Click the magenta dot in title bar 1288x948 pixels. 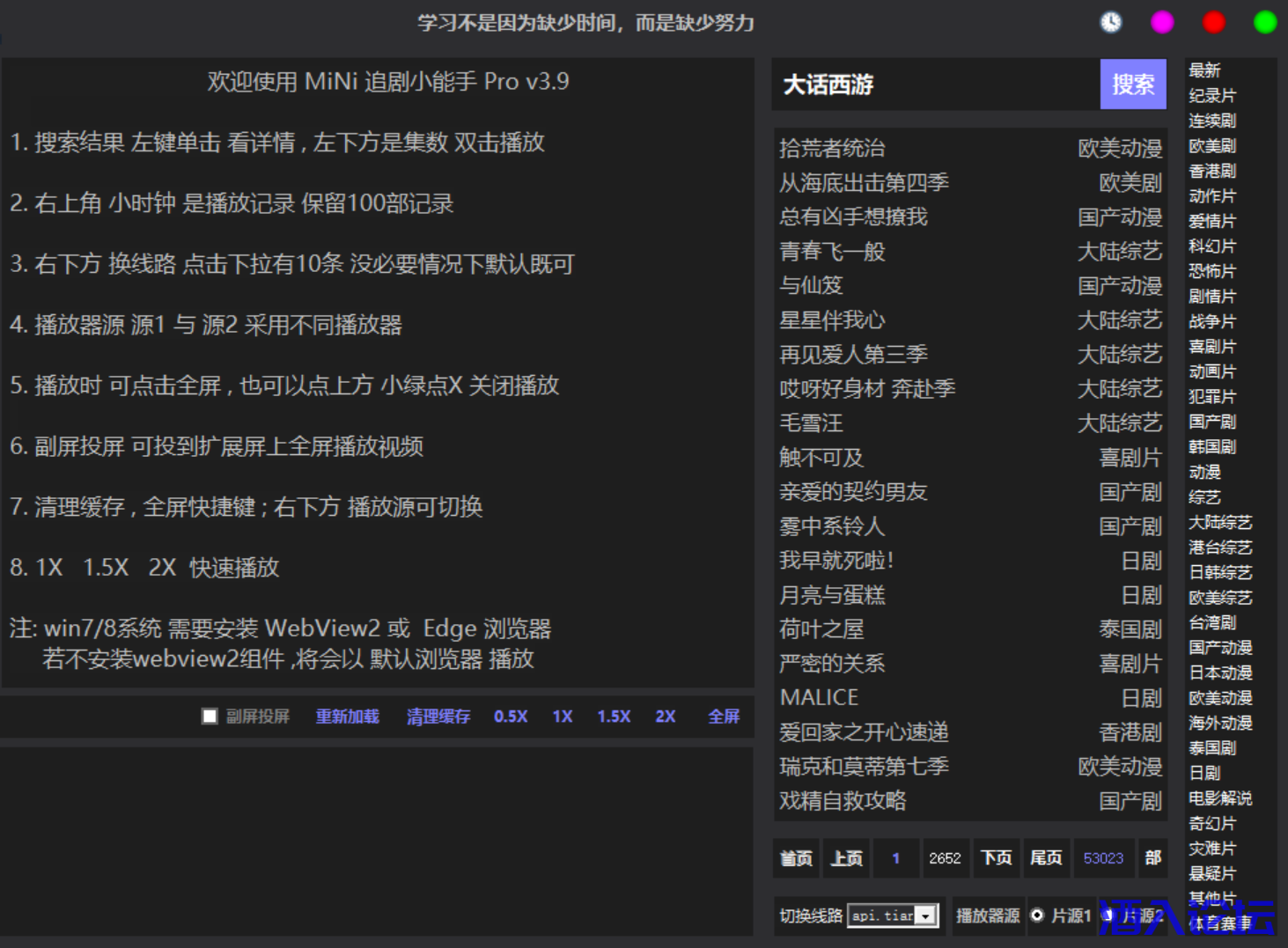pyautogui.click(x=1162, y=22)
